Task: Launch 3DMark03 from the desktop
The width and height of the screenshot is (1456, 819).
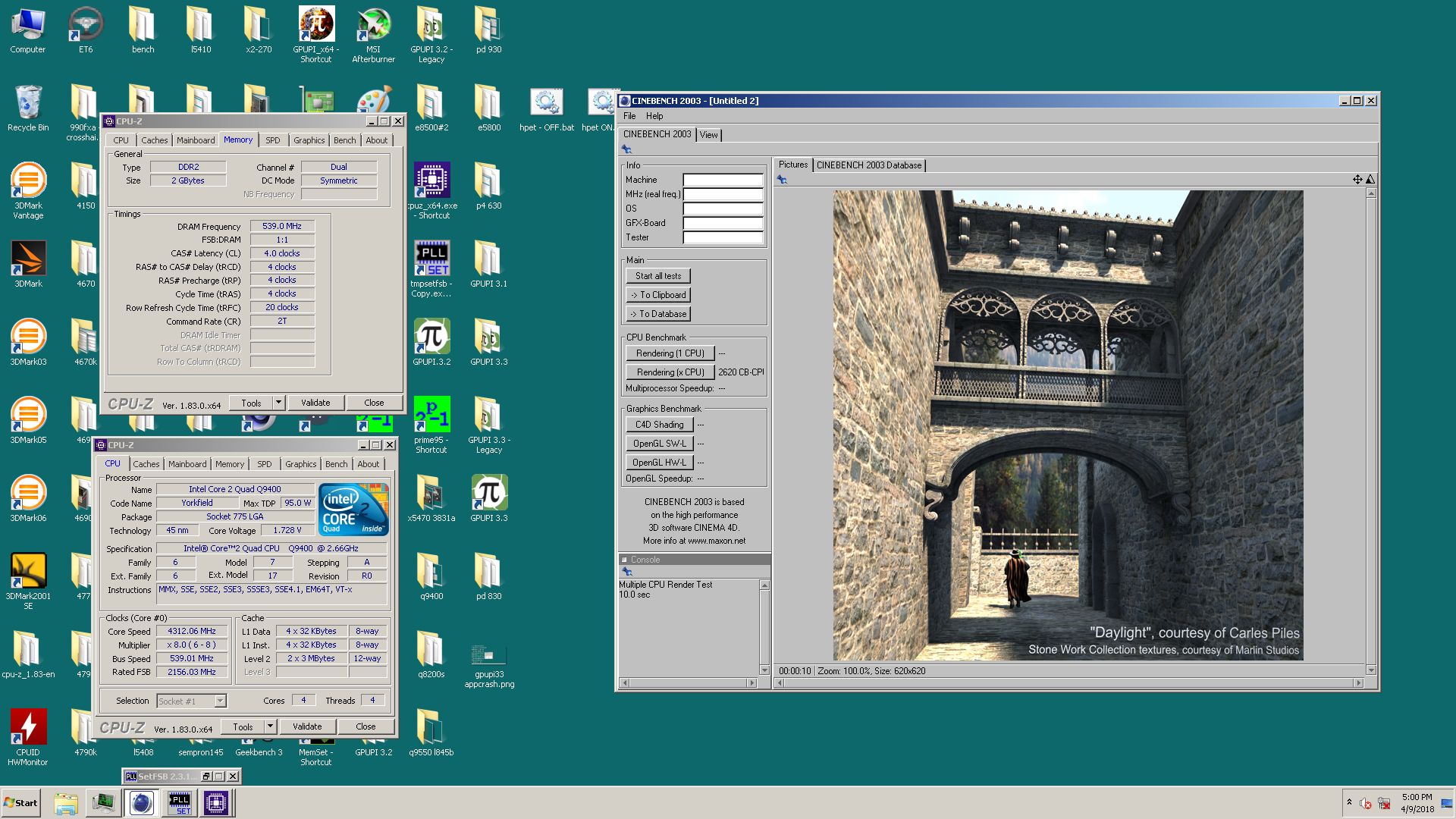Action: pos(28,342)
